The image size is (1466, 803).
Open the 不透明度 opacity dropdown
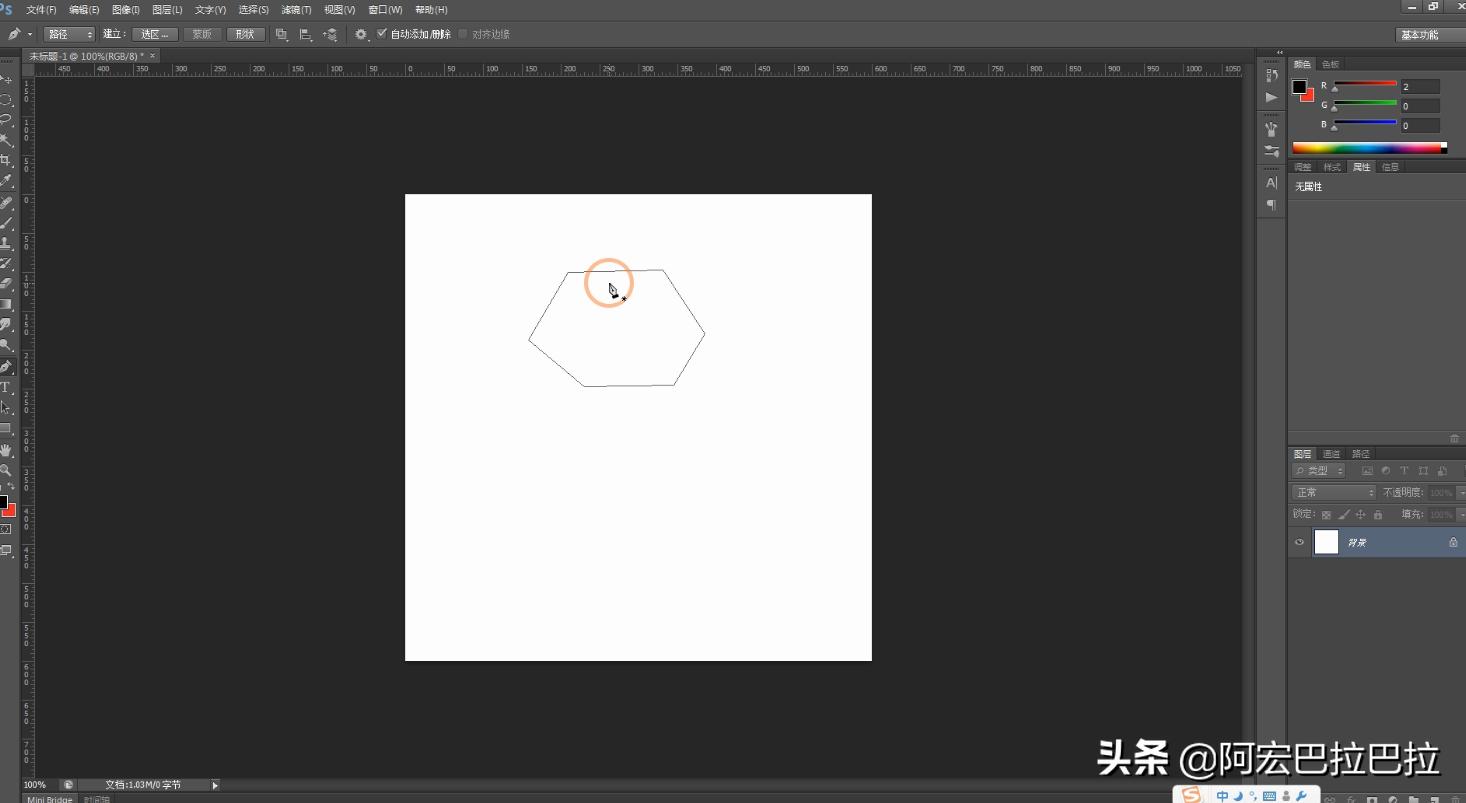pos(1461,492)
